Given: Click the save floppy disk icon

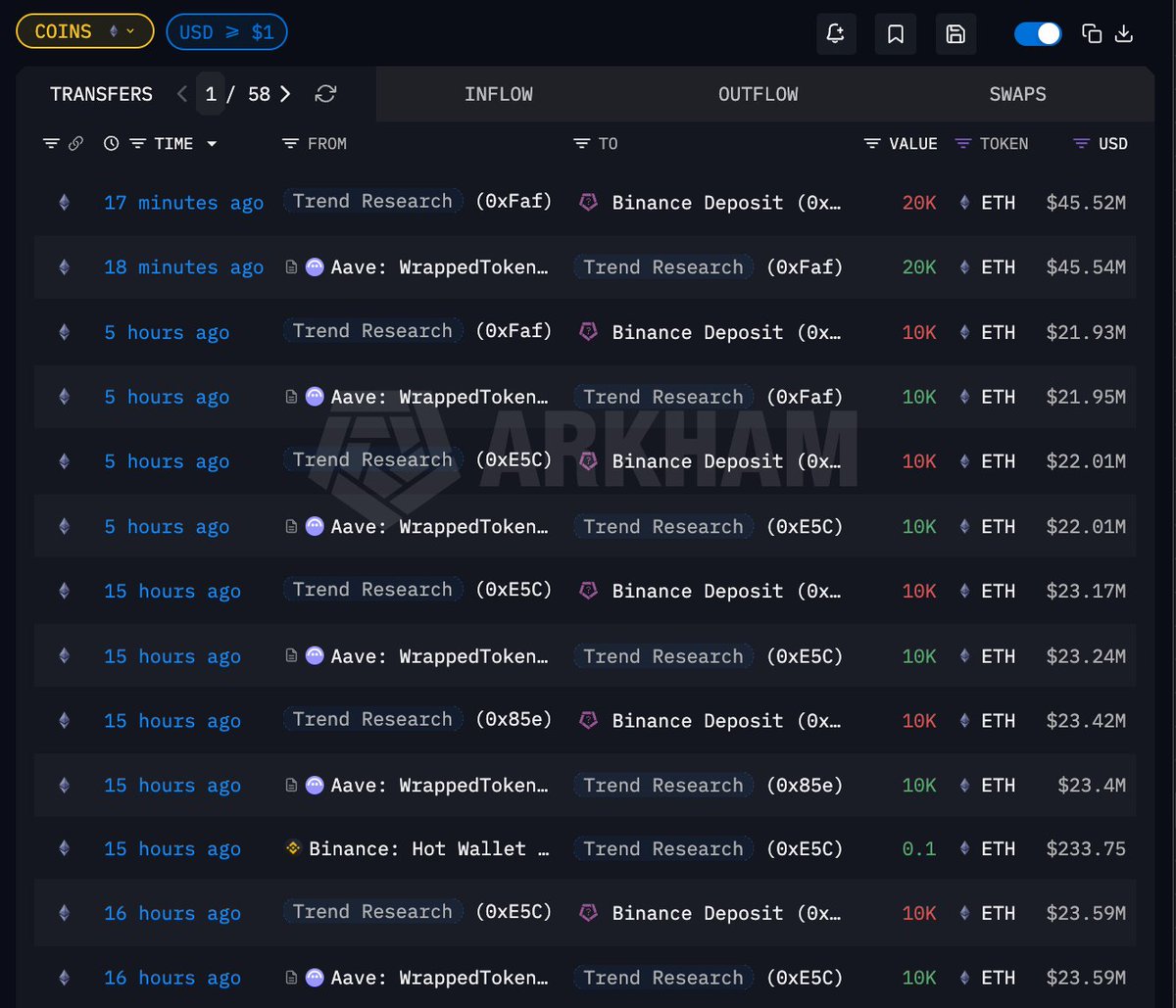Looking at the screenshot, I should tap(955, 34).
